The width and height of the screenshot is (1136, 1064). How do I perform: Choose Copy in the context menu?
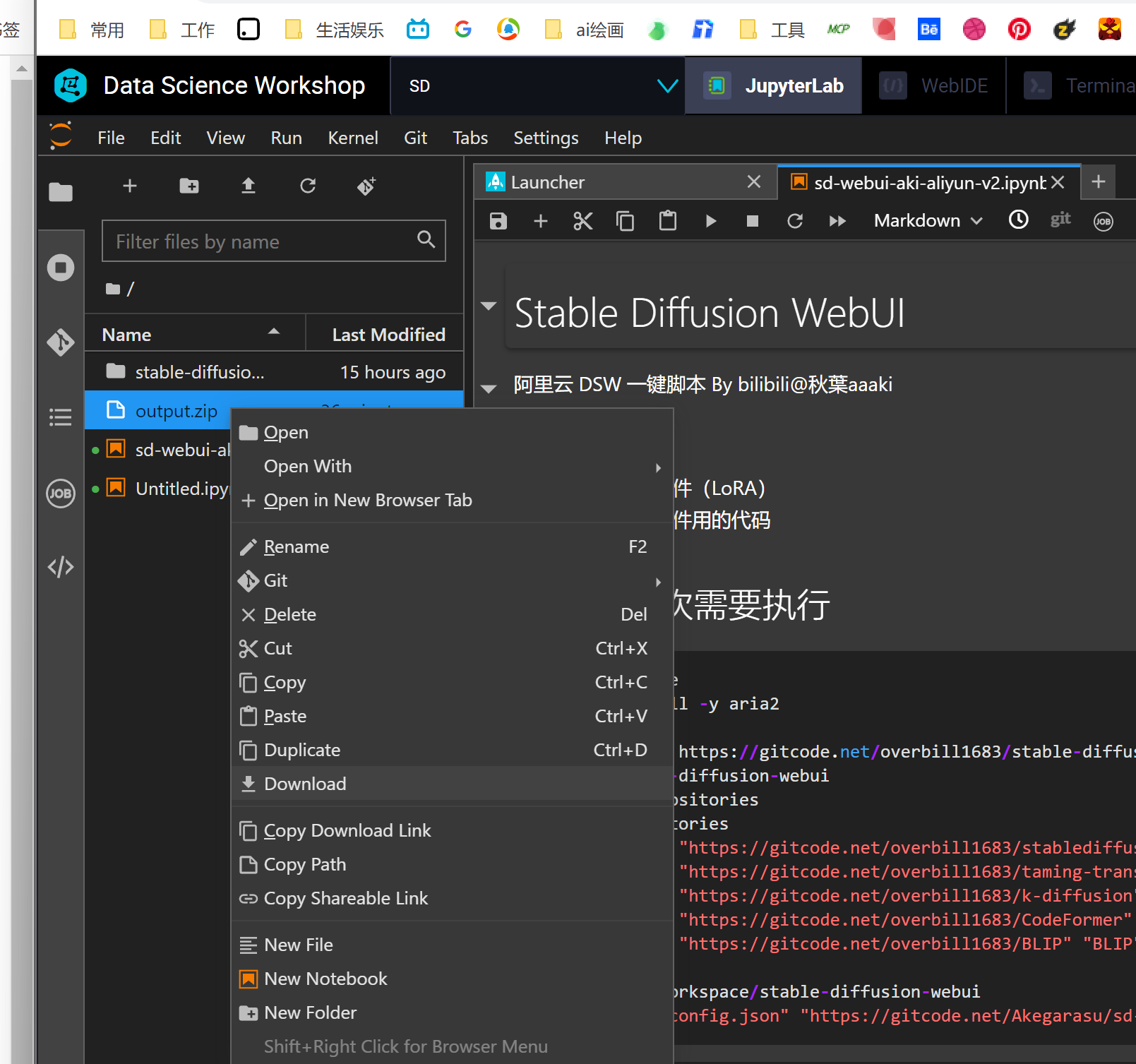click(452, 683)
